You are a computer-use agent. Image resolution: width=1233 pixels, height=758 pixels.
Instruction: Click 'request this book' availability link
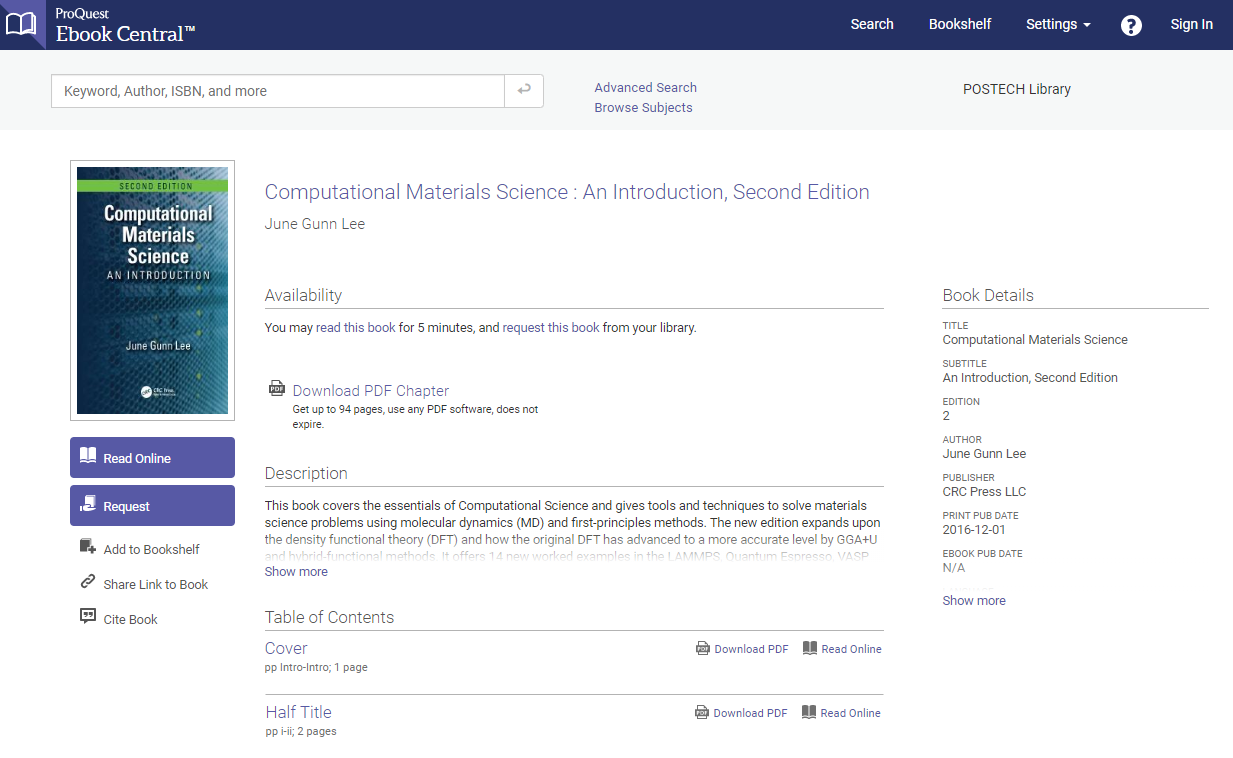point(551,327)
